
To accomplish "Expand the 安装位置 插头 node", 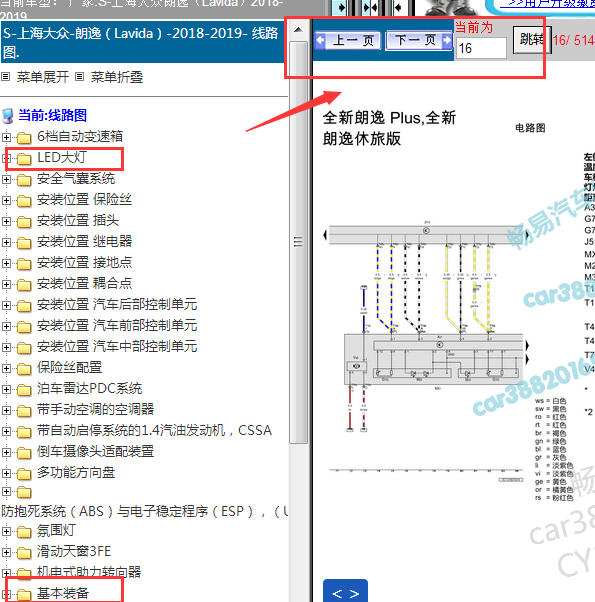I will (6, 221).
